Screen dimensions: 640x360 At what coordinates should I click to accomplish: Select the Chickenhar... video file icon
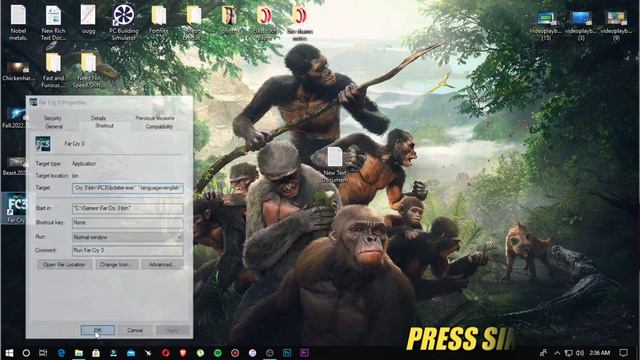click(x=18, y=71)
